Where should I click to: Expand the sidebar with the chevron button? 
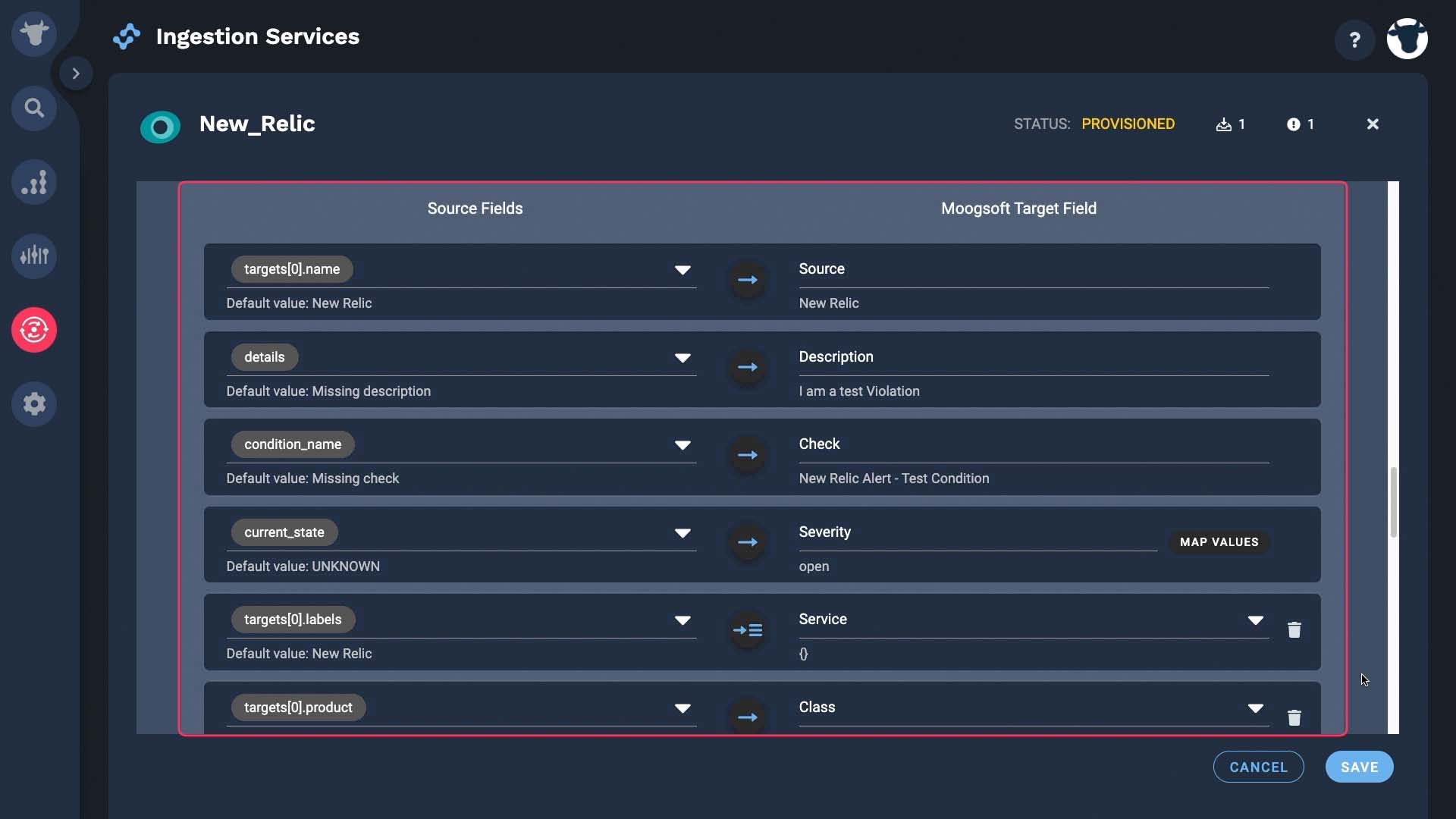point(76,74)
